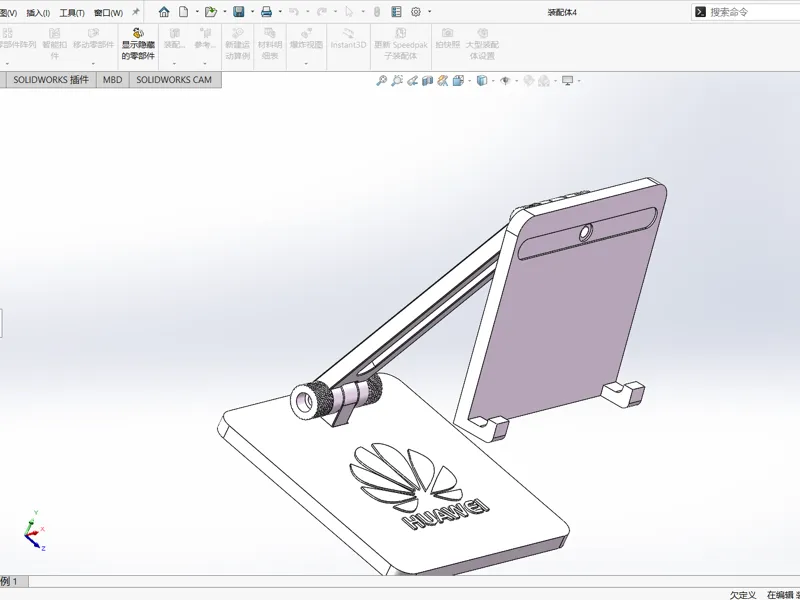Click Zoom to Area icon
800x600 pixels.
[396, 81]
